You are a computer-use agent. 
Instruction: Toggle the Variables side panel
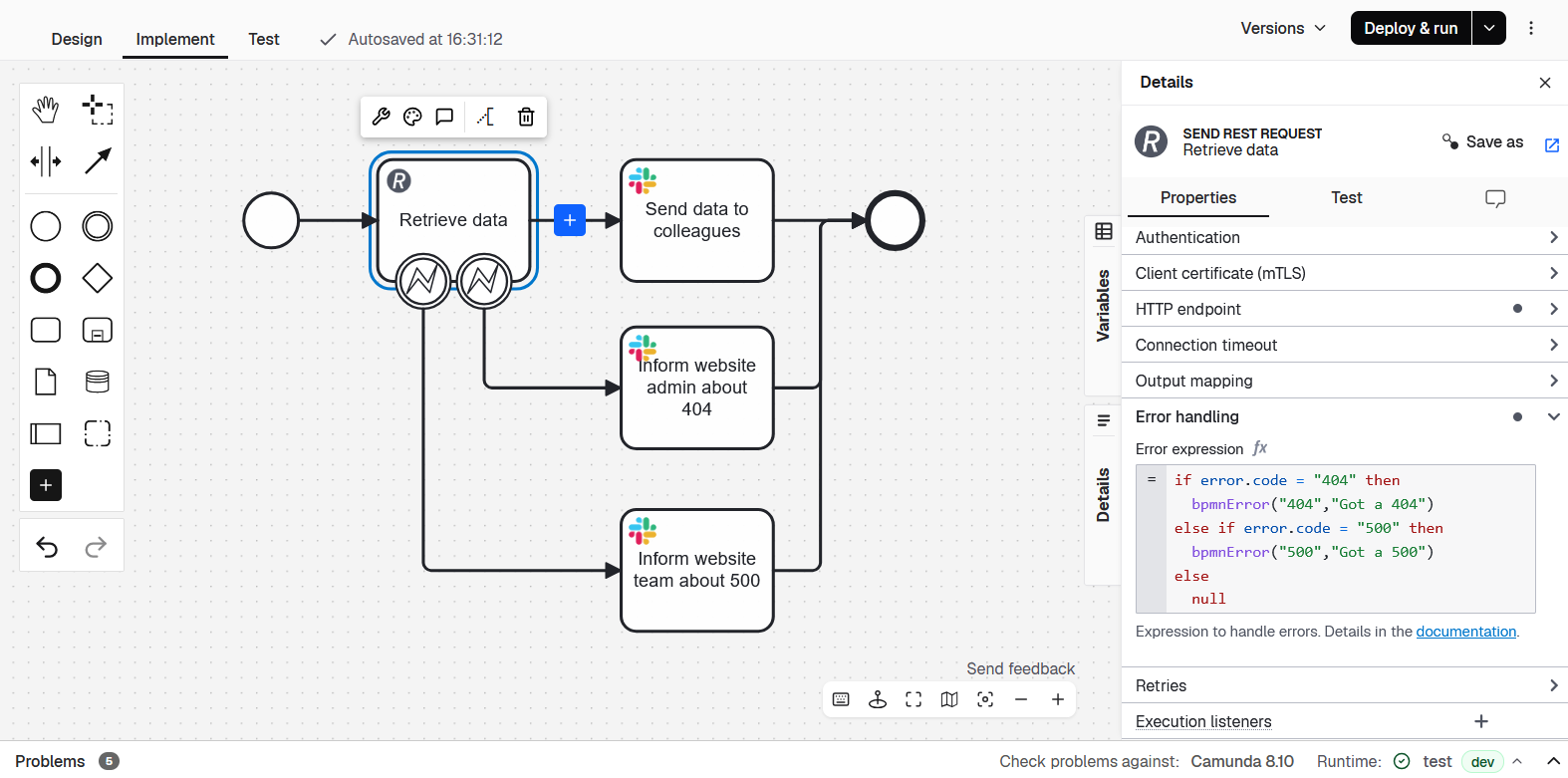[x=1103, y=305]
